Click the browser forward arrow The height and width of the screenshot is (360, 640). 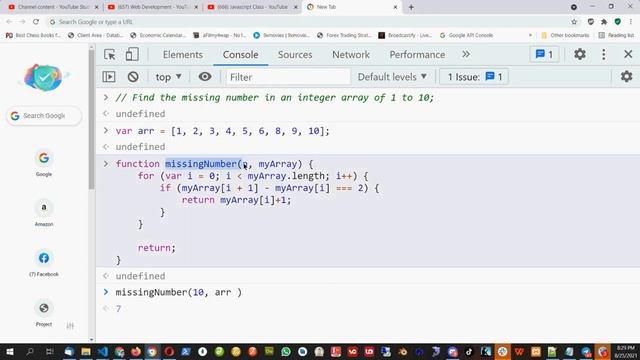tap(22, 22)
